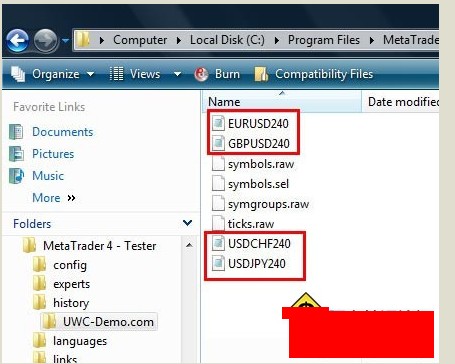The image size is (455, 364).
Task: Go to Computer in the address bar
Action: point(140,40)
